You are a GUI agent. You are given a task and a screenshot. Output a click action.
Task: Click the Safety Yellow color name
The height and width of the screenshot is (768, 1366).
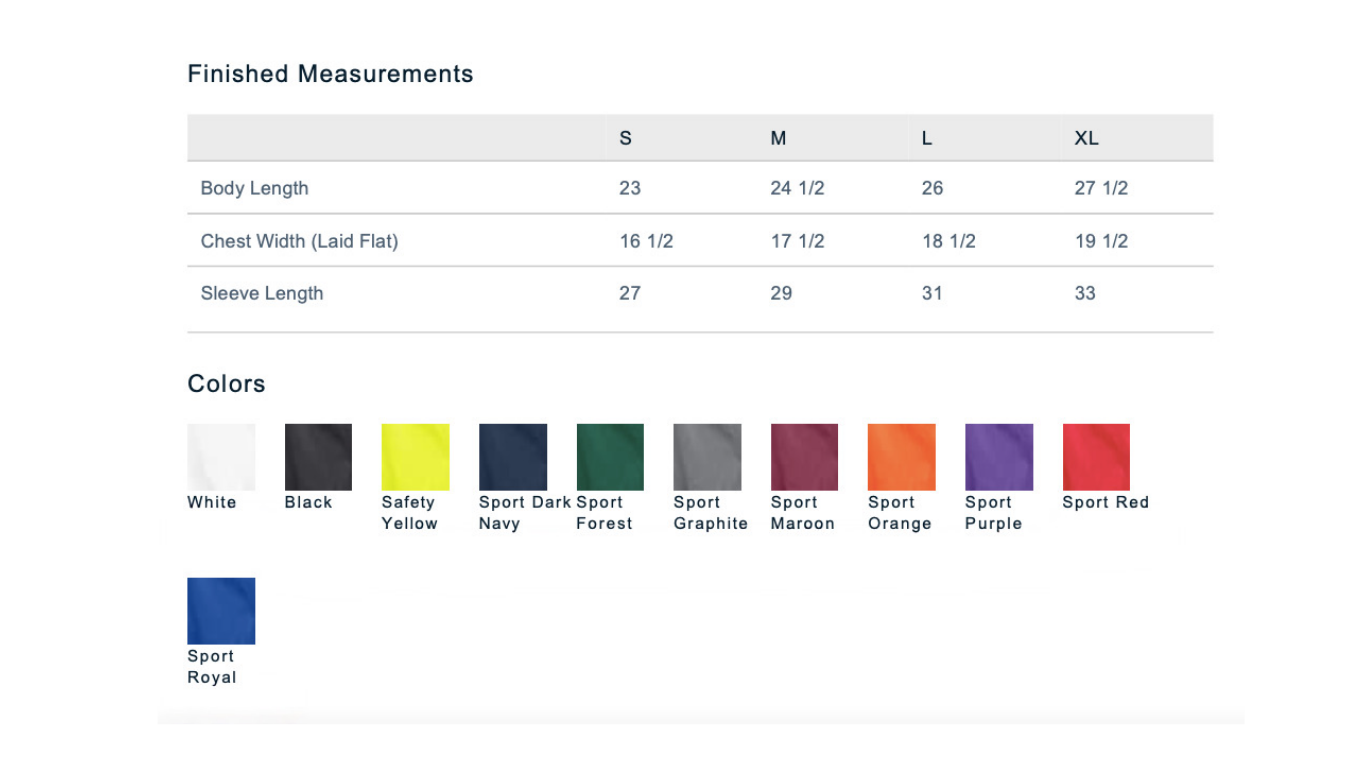tap(409, 513)
